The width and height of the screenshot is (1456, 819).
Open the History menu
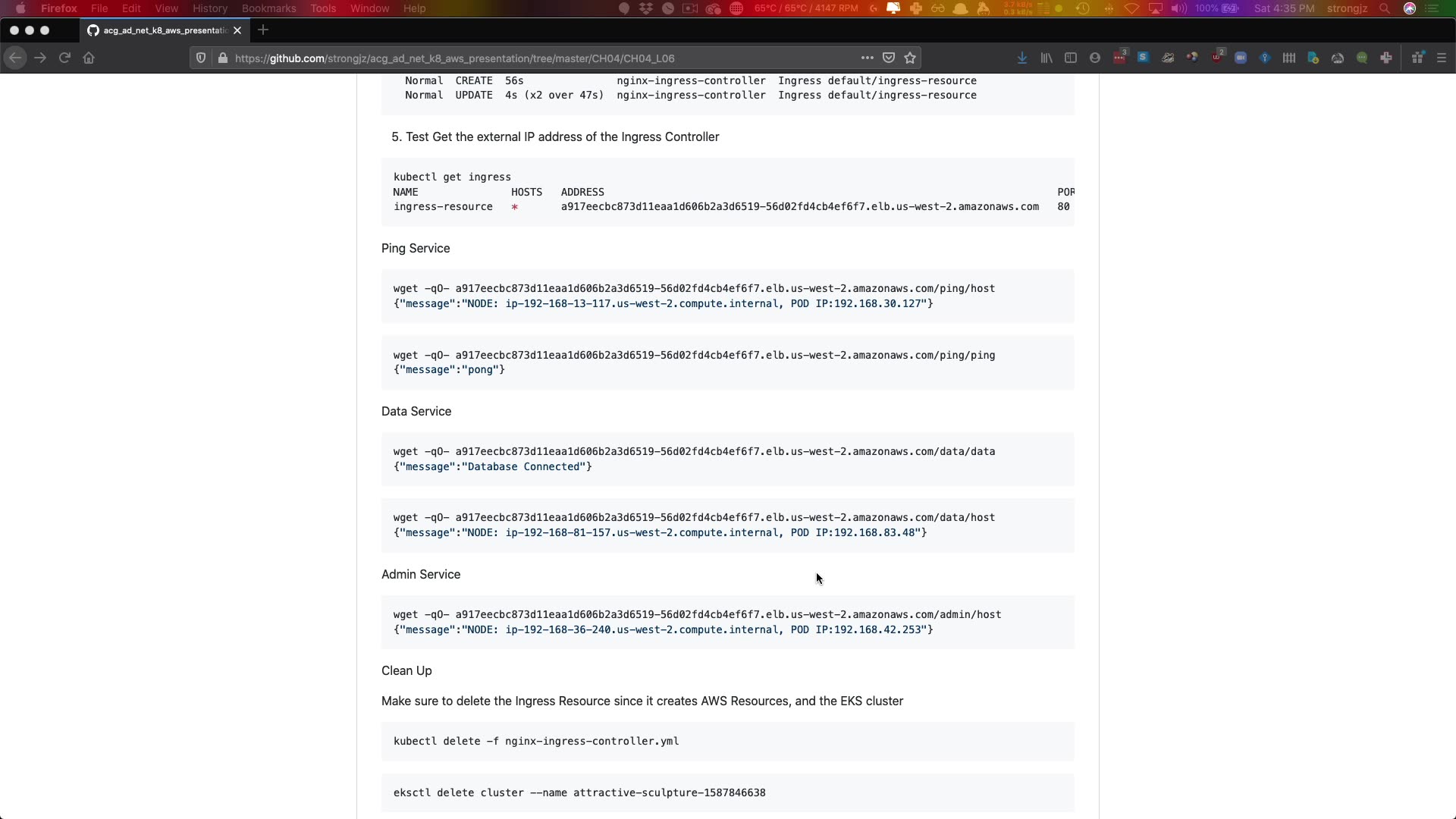[x=210, y=8]
